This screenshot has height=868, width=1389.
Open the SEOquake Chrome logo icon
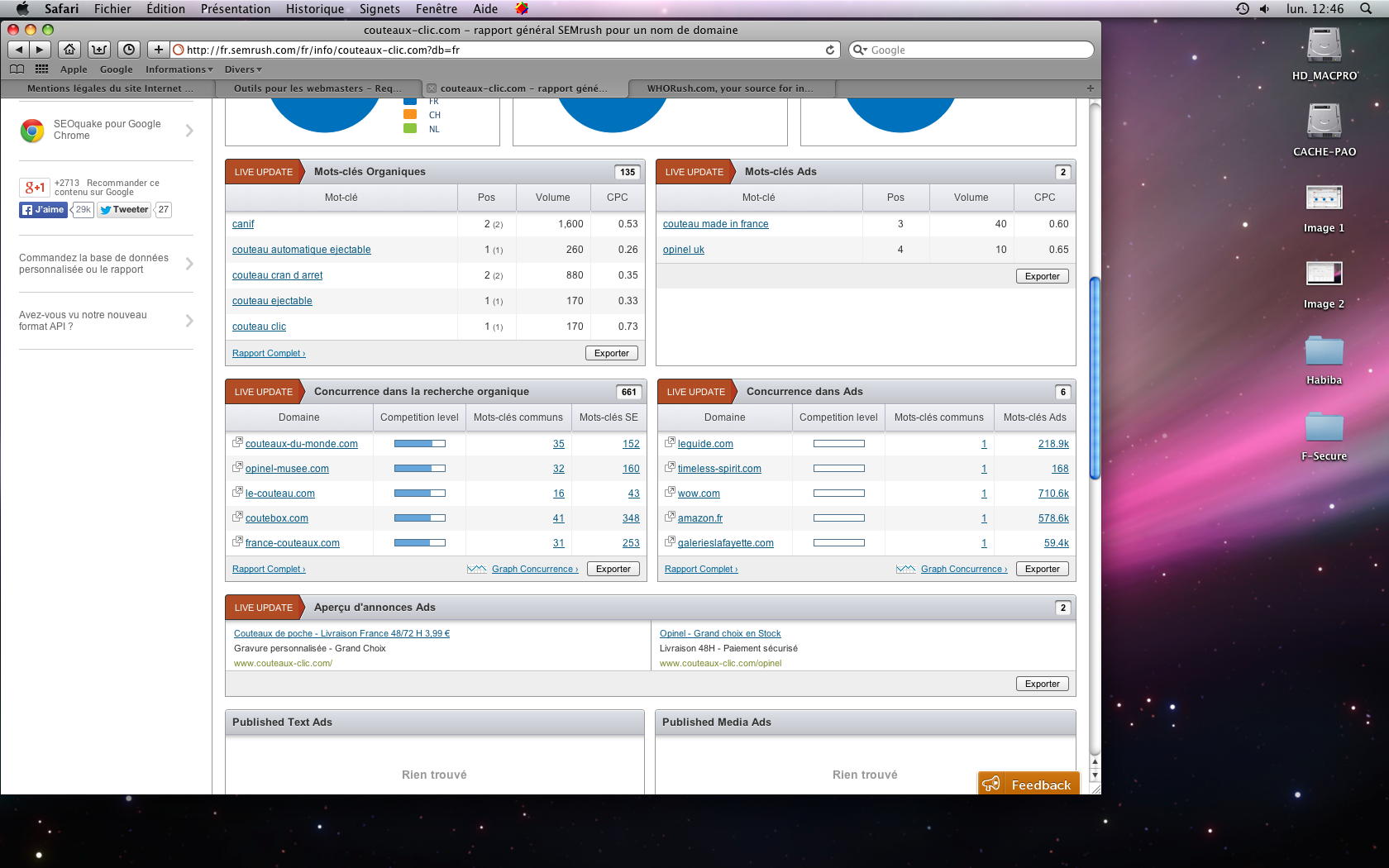point(32,130)
